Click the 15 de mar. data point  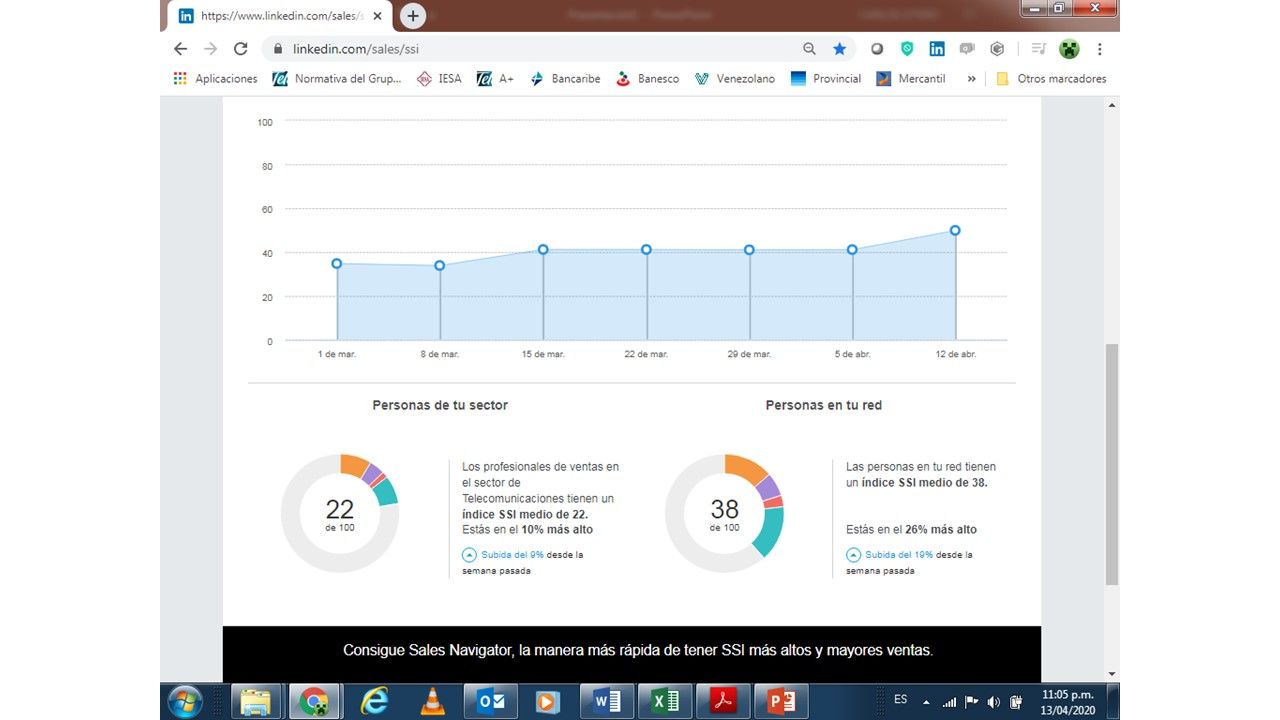coord(543,250)
